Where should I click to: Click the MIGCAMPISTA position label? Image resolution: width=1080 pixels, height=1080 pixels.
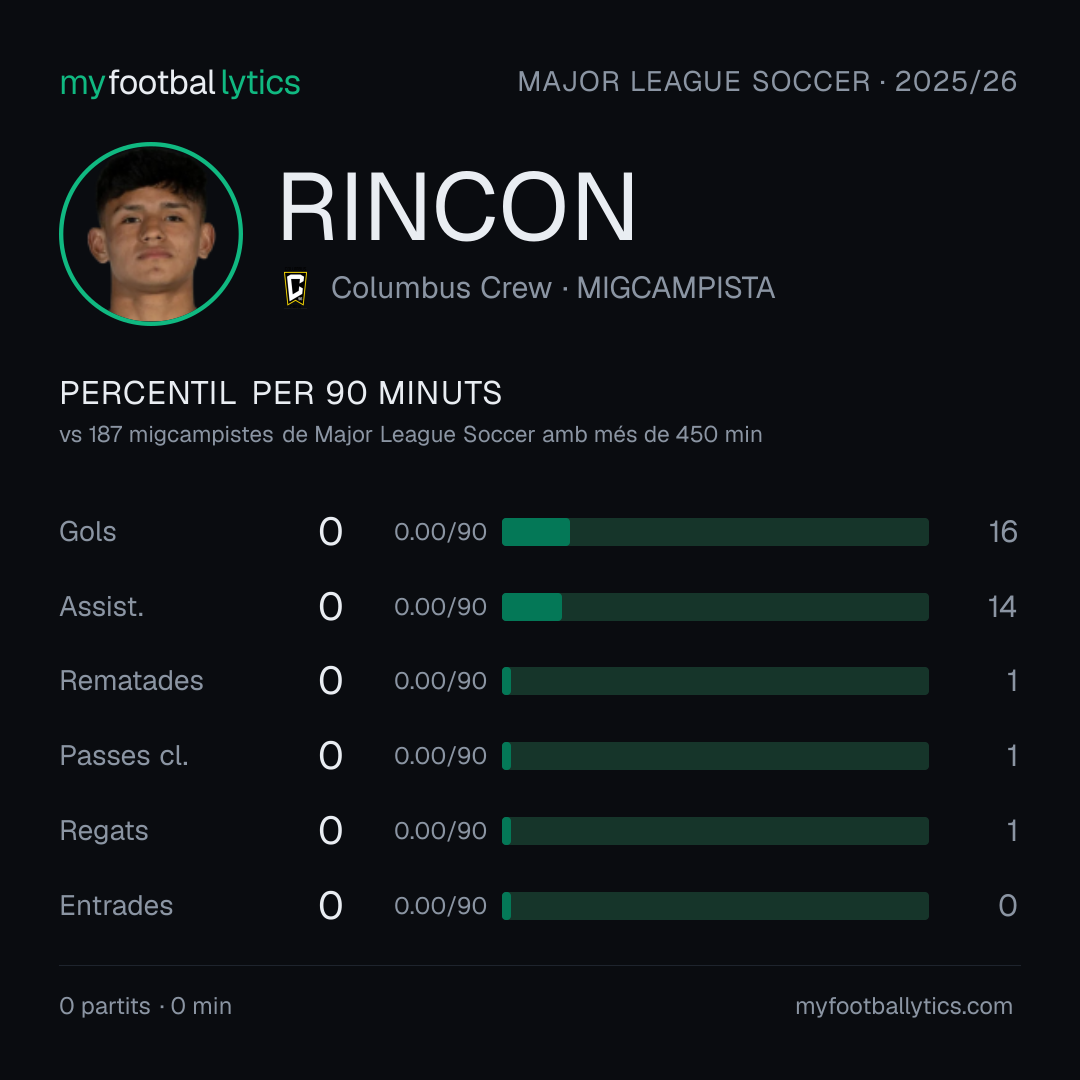(x=676, y=288)
